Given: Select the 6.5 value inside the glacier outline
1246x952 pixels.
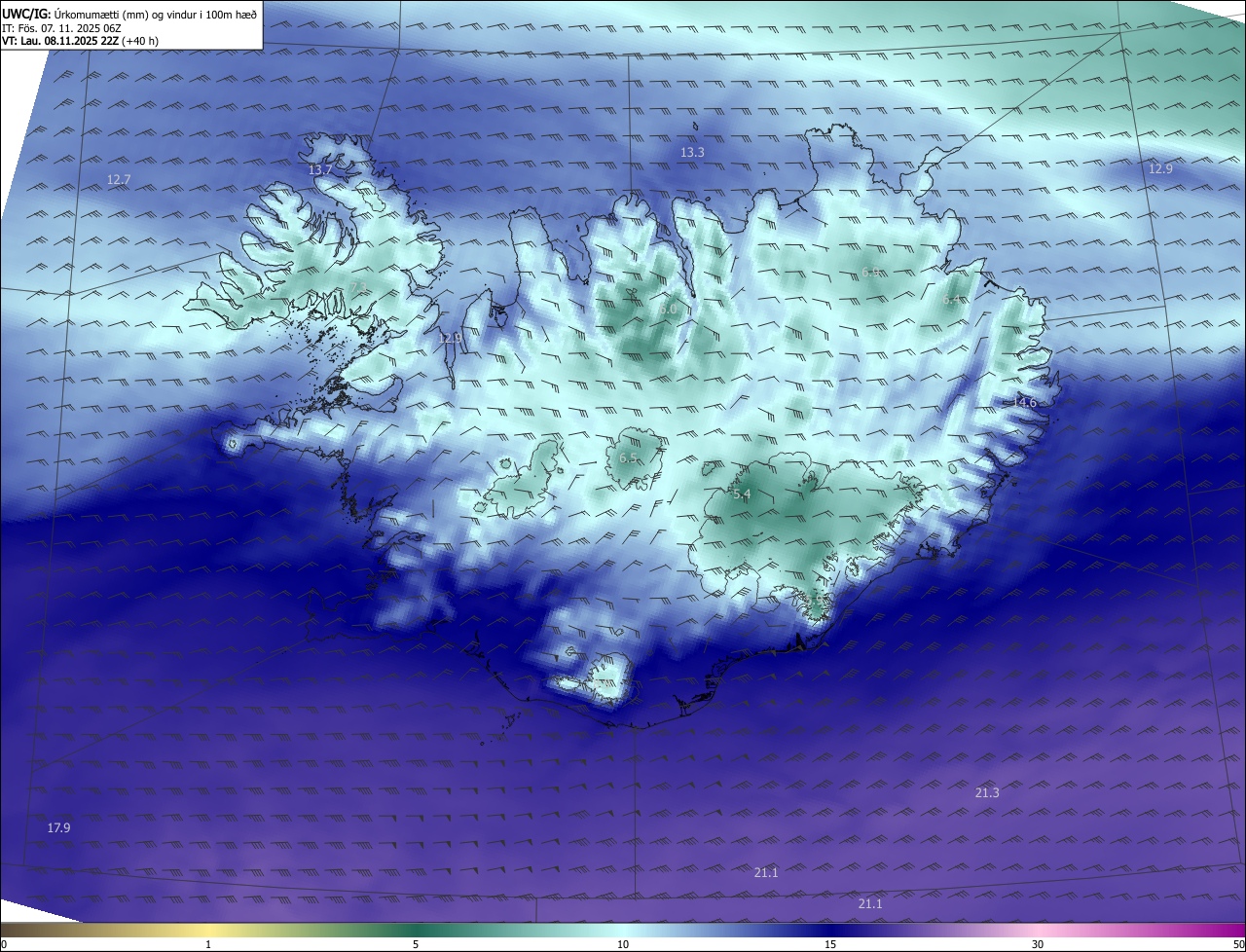Looking at the screenshot, I should point(628,458).
